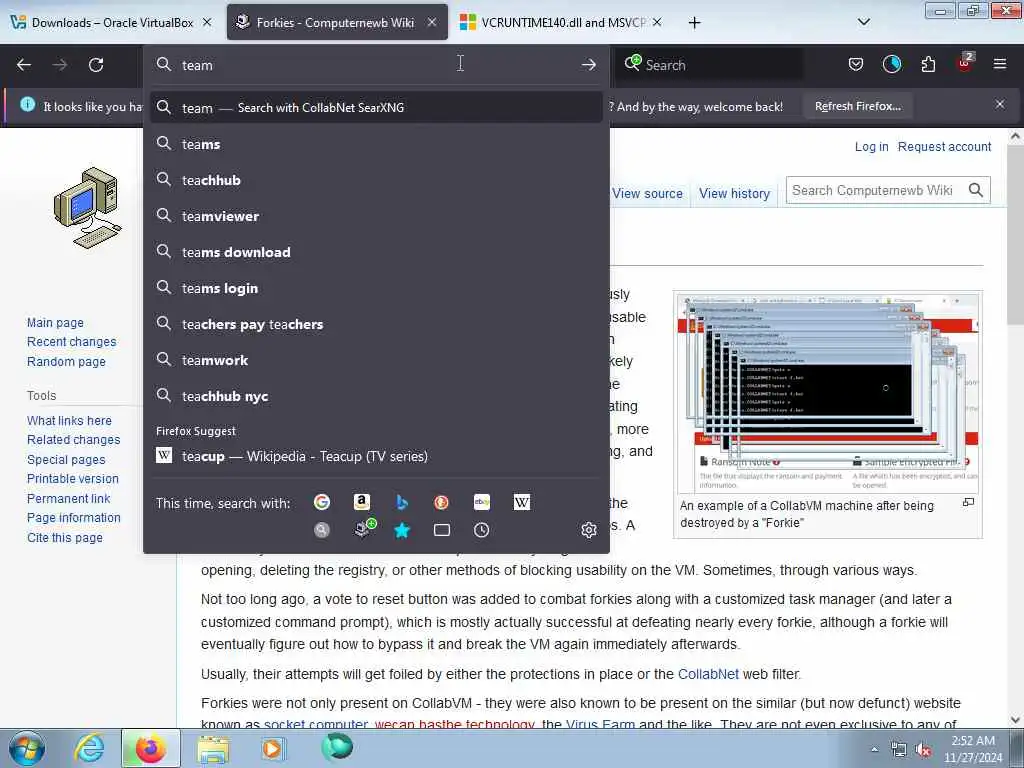The height and width of the screenshot is (768, 1024).
Task: Open the What links here link
Action: click(x=69, y=421)
